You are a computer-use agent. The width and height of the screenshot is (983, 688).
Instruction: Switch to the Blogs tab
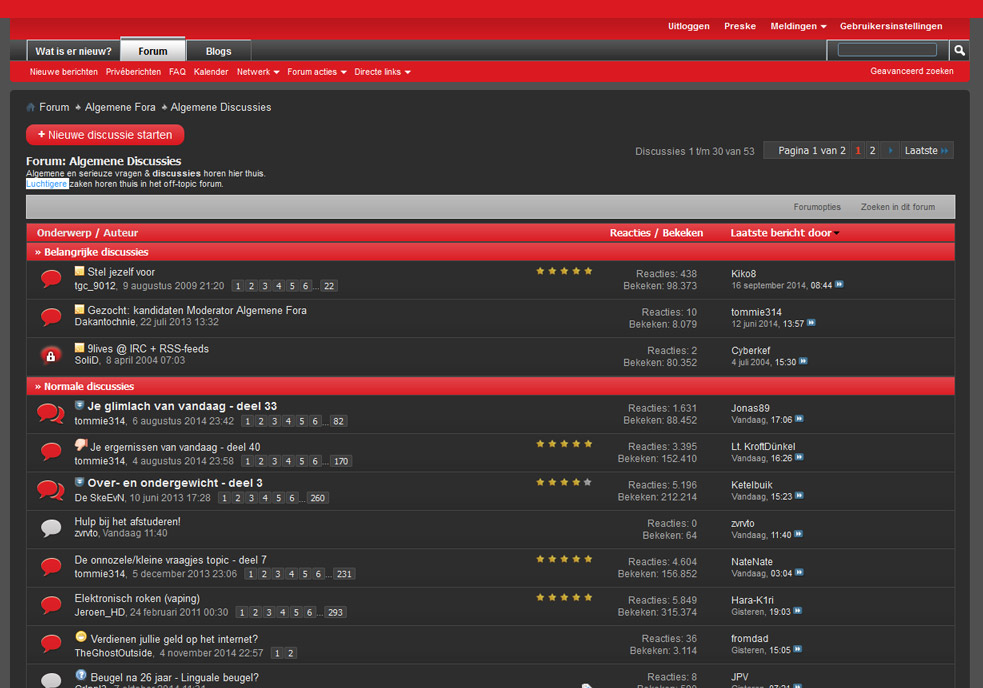point(218,51)
